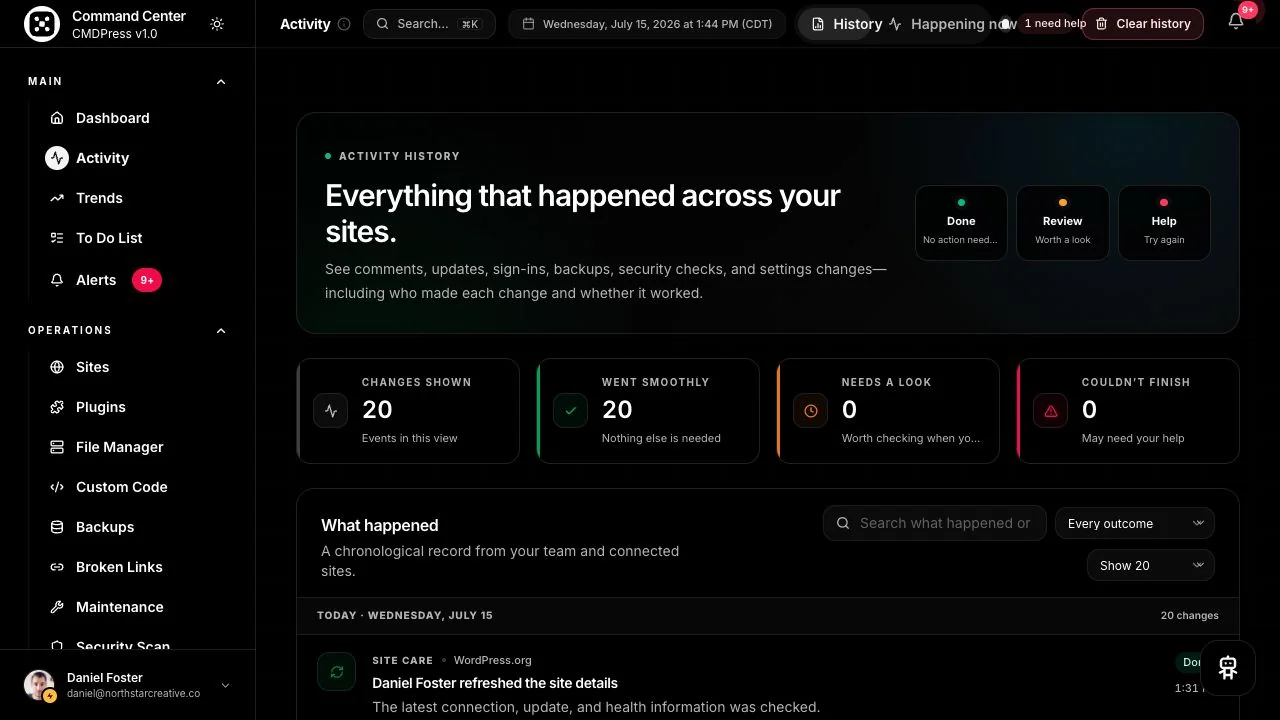Viewport: 1280px width, 720px height.
Task: Click the Changes Shown pulse icon
Action: (x=331, y=411)
